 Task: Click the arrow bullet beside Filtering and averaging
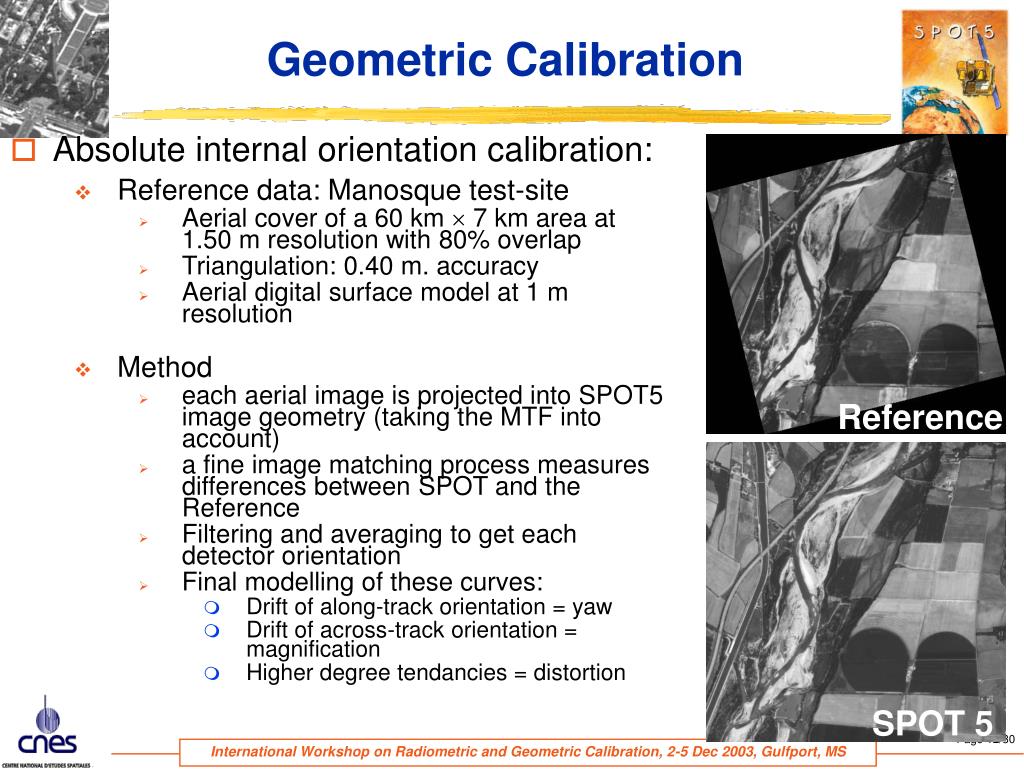(144, 538)
